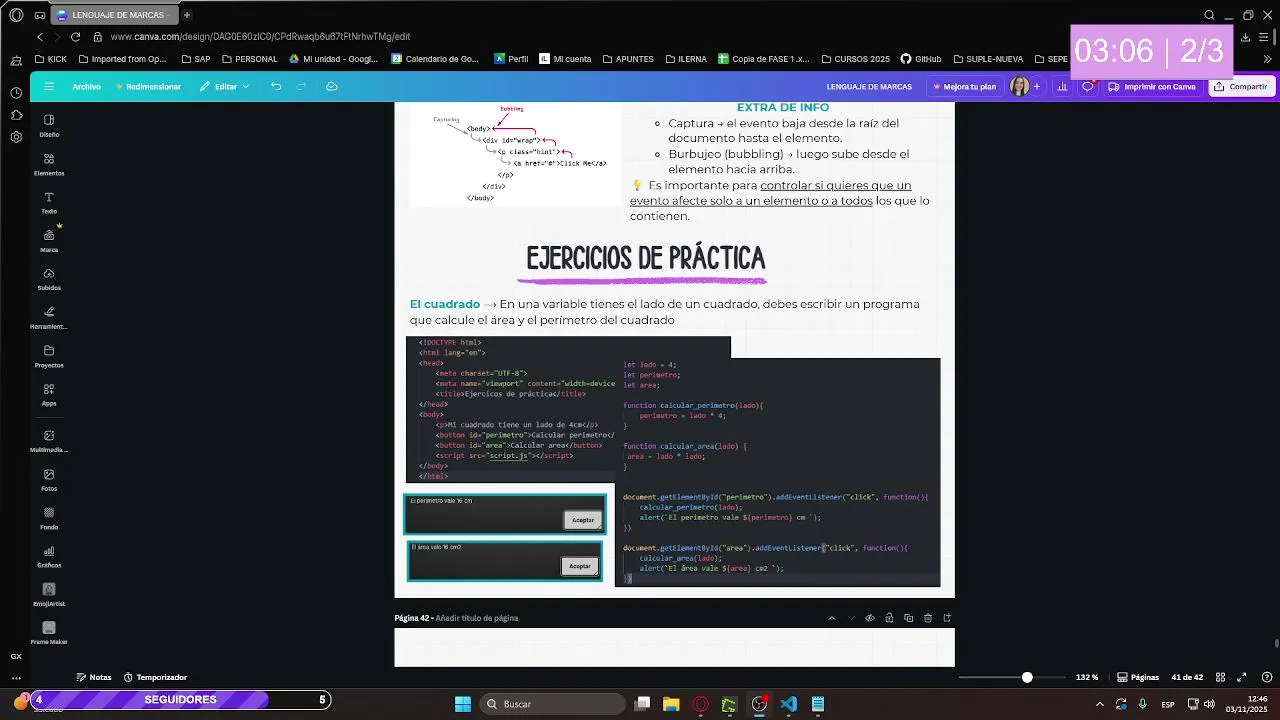1280x720 pixels.
Task: Open the Frame Maker app
Action: 49,633
